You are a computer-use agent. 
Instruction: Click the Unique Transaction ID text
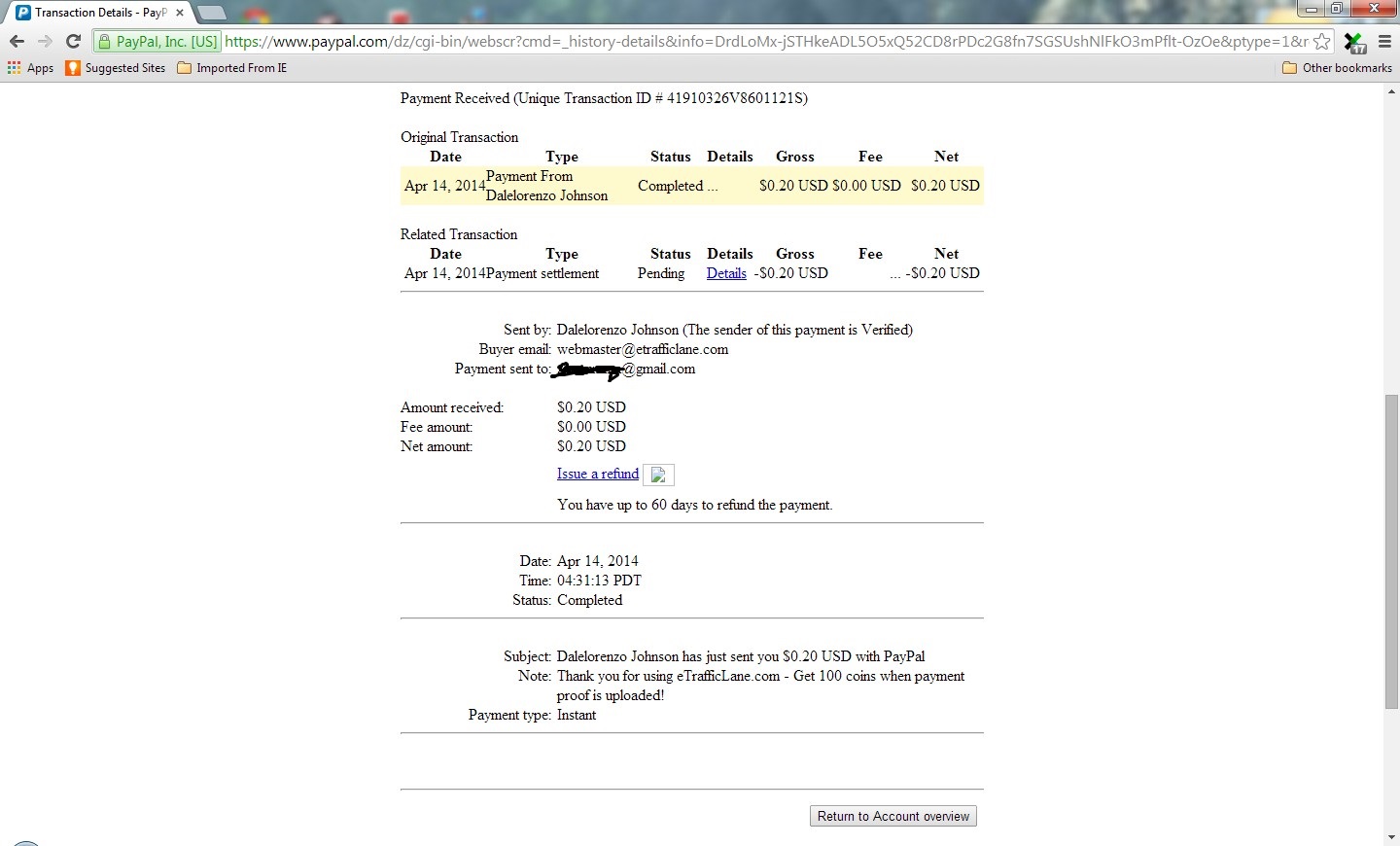pyautogui.click(x=604, y=98)
